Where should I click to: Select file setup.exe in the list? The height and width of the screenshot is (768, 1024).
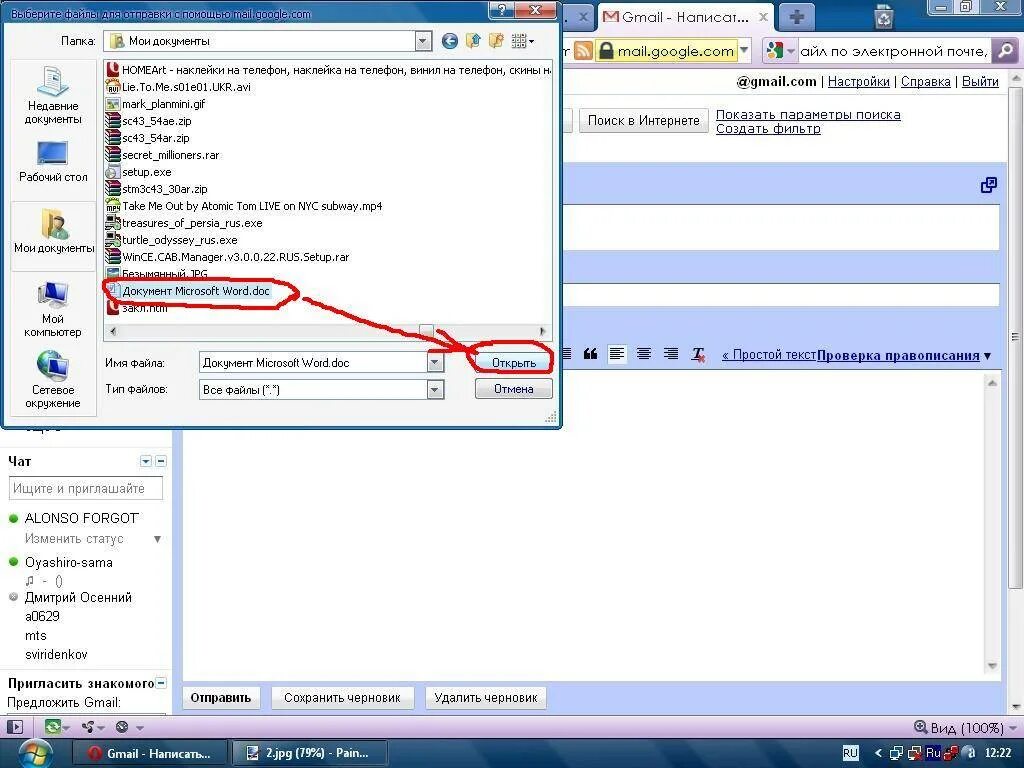point(138,172)
